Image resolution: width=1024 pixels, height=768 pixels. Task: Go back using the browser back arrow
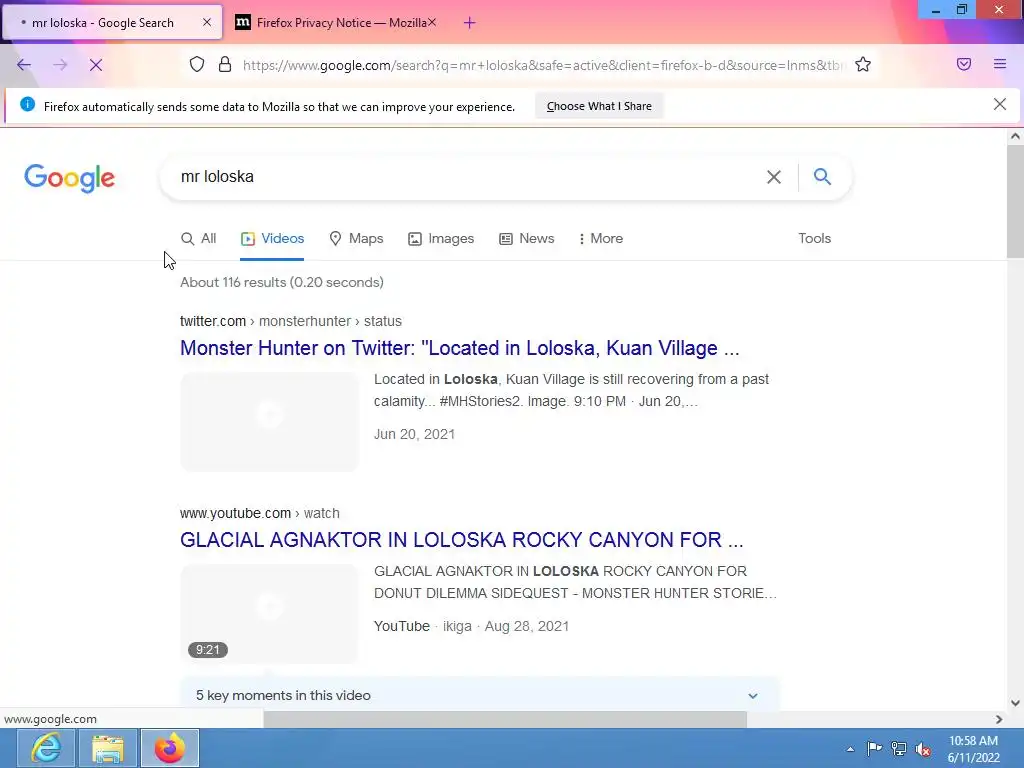(x=24, y=65)
